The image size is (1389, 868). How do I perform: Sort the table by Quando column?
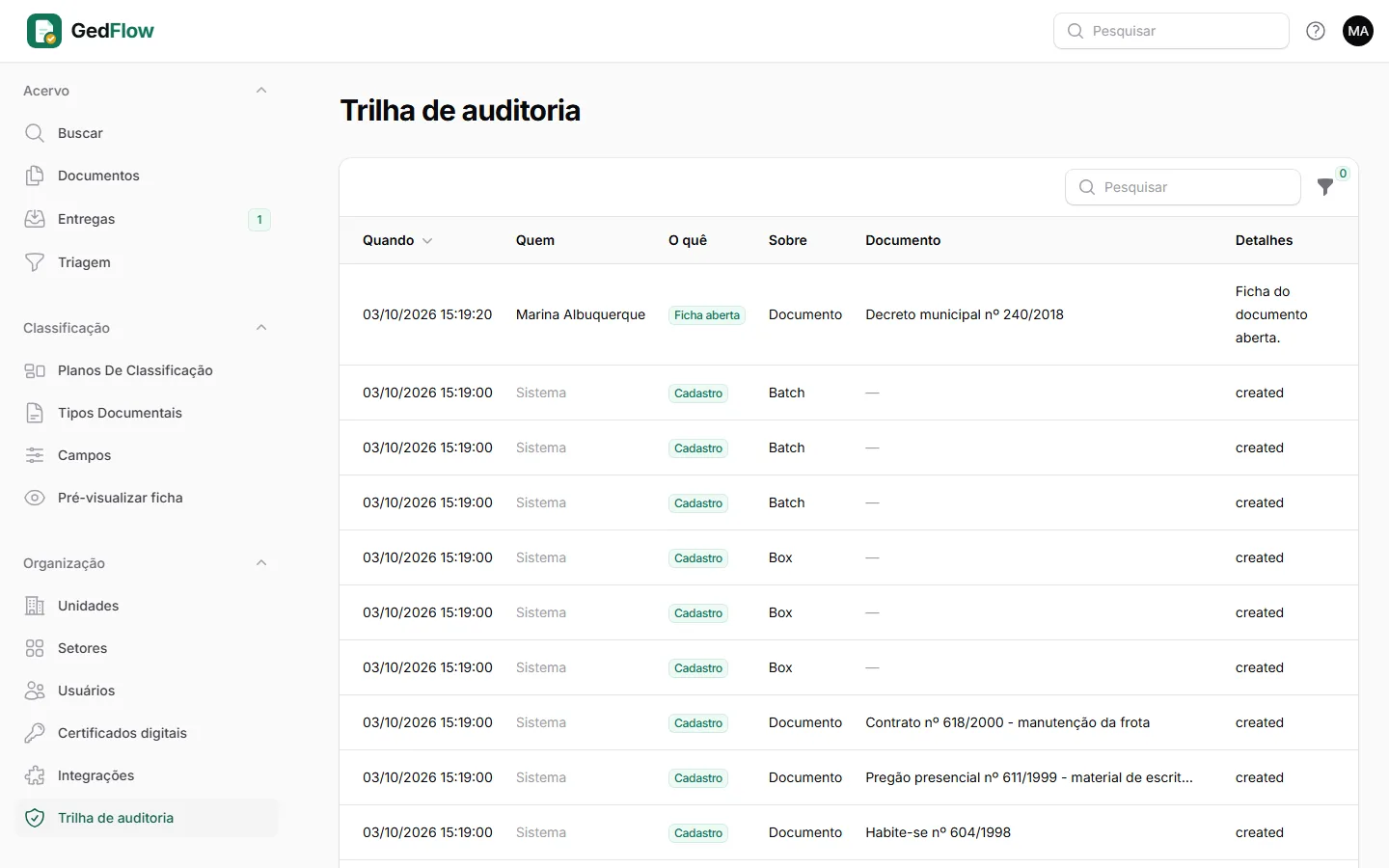(397, 240)
